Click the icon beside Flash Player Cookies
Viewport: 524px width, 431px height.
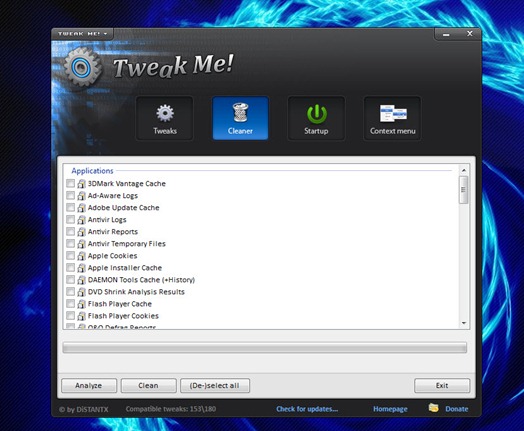point(81,316)
